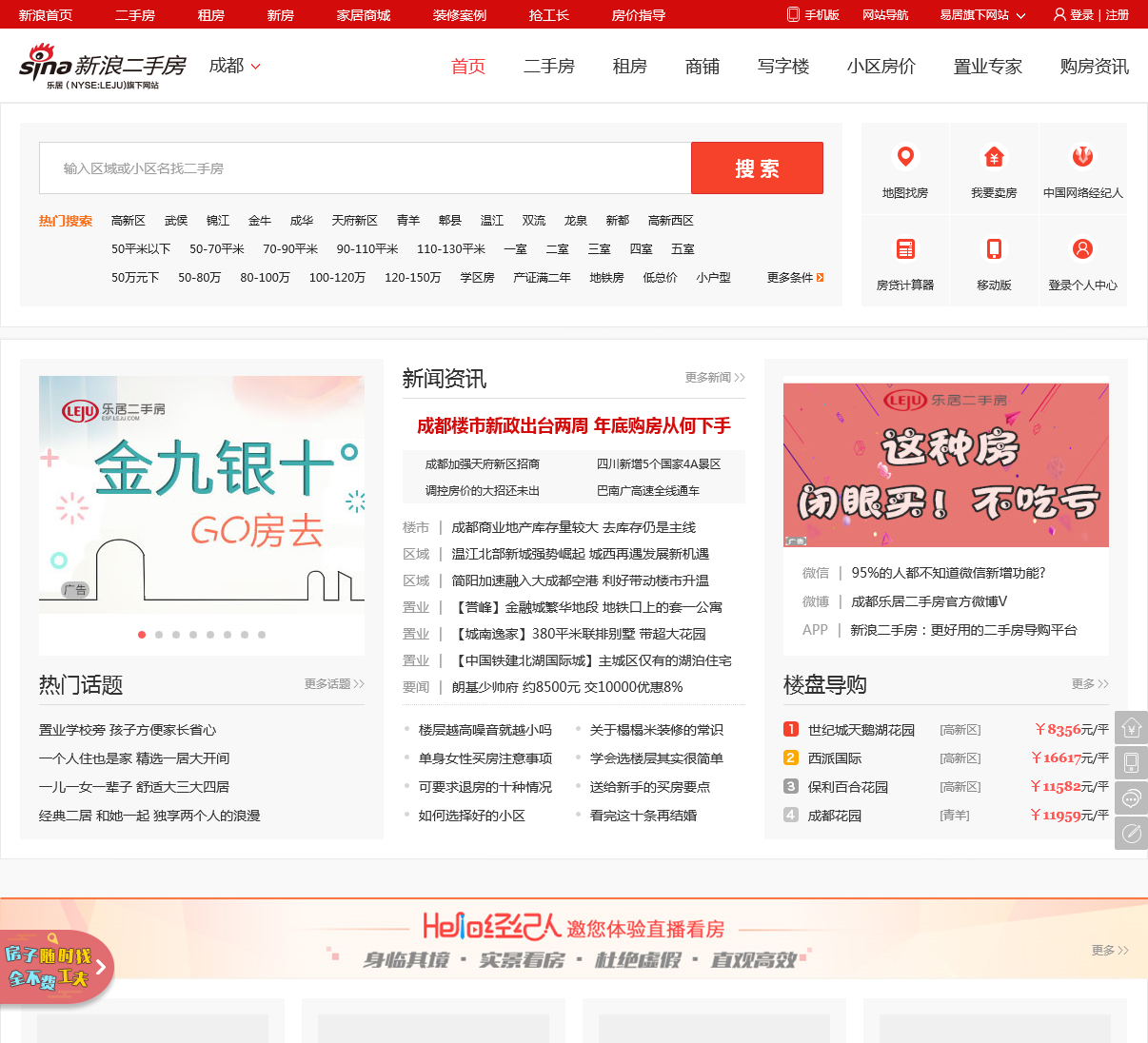
Task: Open the 置业专家 tab
Action: point(988,66)
